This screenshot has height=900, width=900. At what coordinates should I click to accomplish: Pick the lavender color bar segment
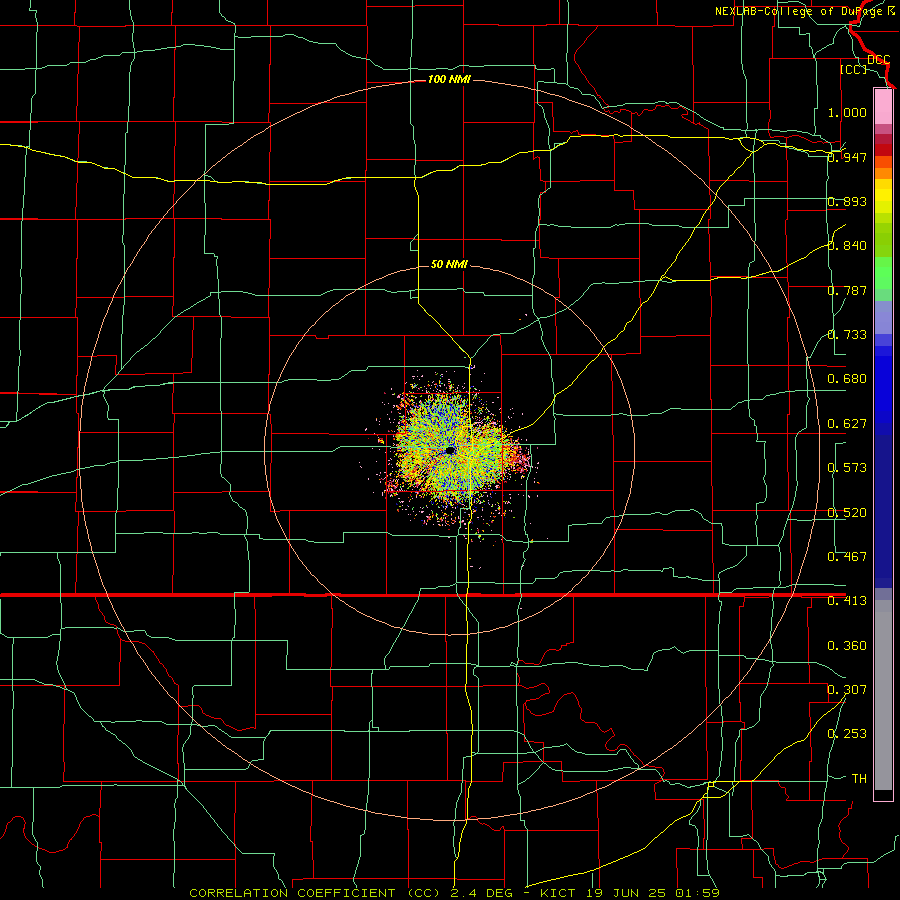[x=883, y=317]
